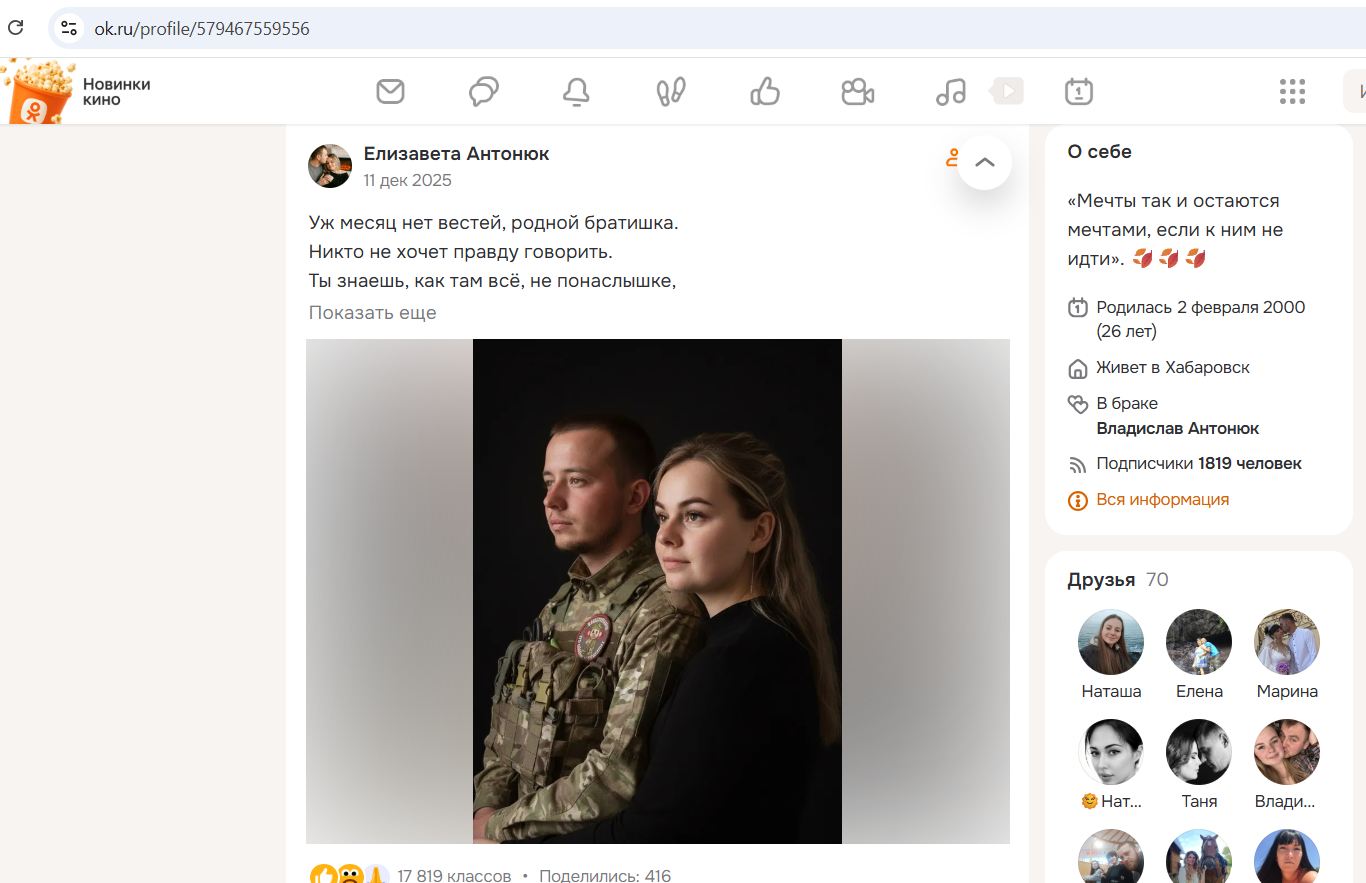This screenshot has height=883, width=1366.
Task: Click the quote text about Мечты
Action: [1175, 230]
